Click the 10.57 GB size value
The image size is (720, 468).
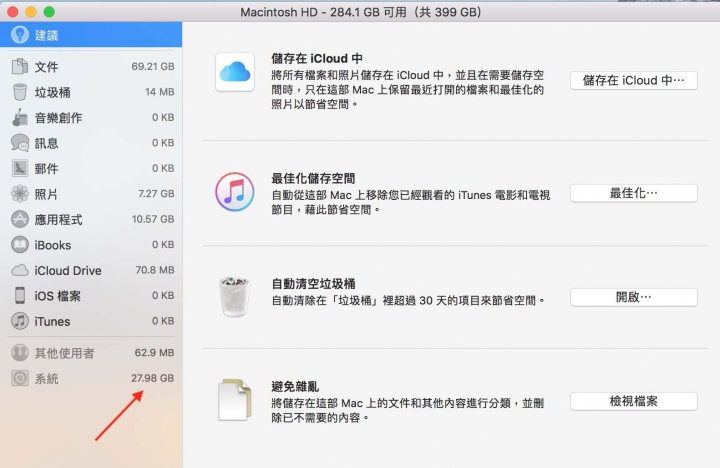coord(153,219)
